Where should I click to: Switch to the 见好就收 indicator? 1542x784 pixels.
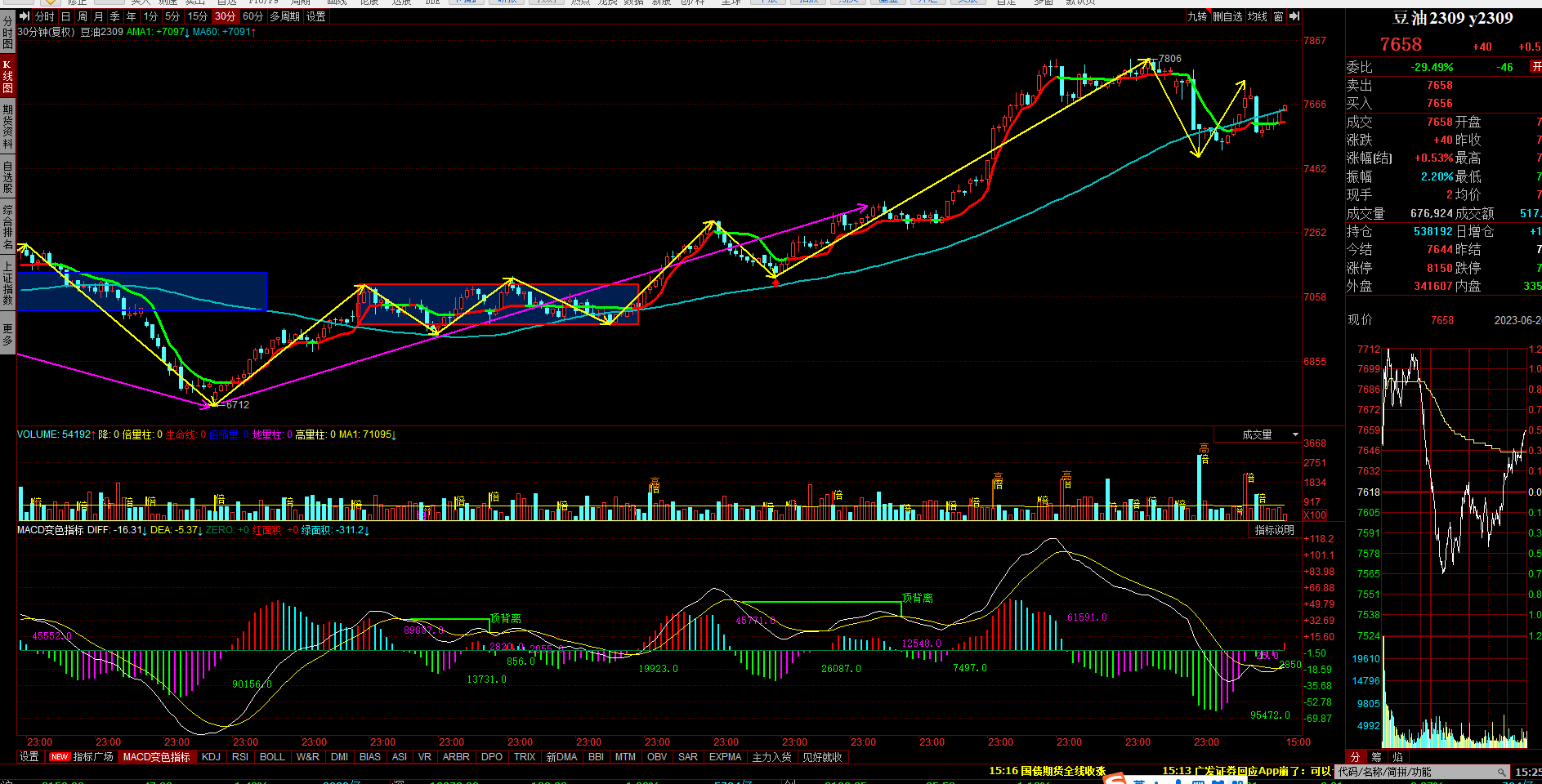(822, 757)
